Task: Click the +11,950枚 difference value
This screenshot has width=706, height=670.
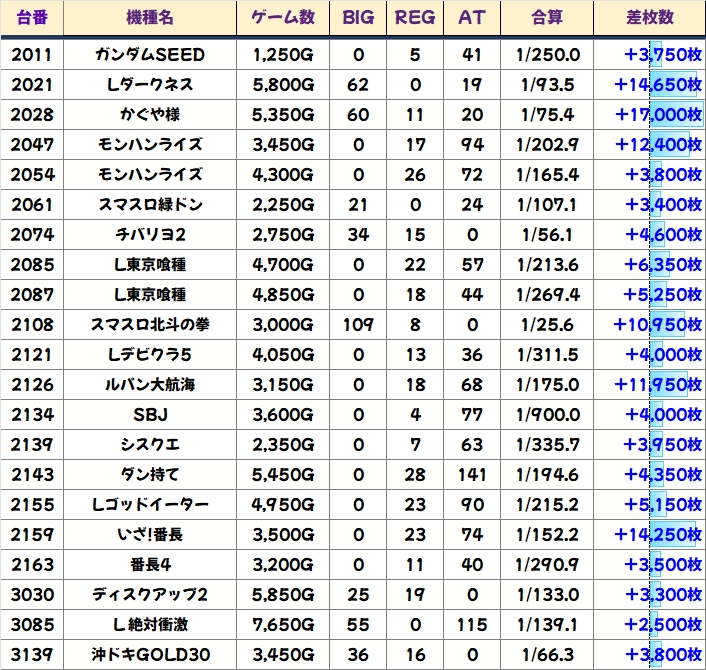Action: [x=658, y=385]
